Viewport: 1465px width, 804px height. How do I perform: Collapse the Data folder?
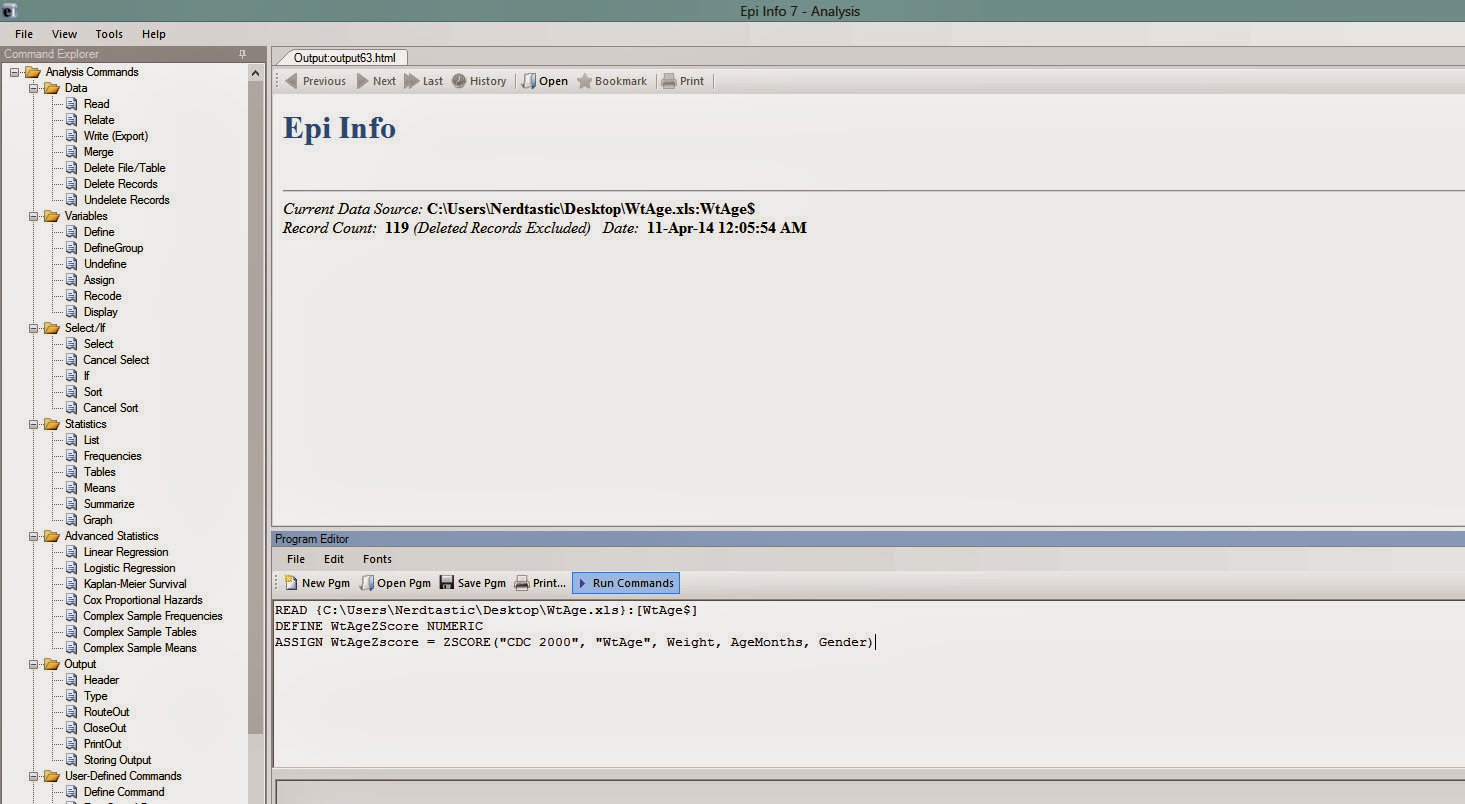tap(34, 88)
